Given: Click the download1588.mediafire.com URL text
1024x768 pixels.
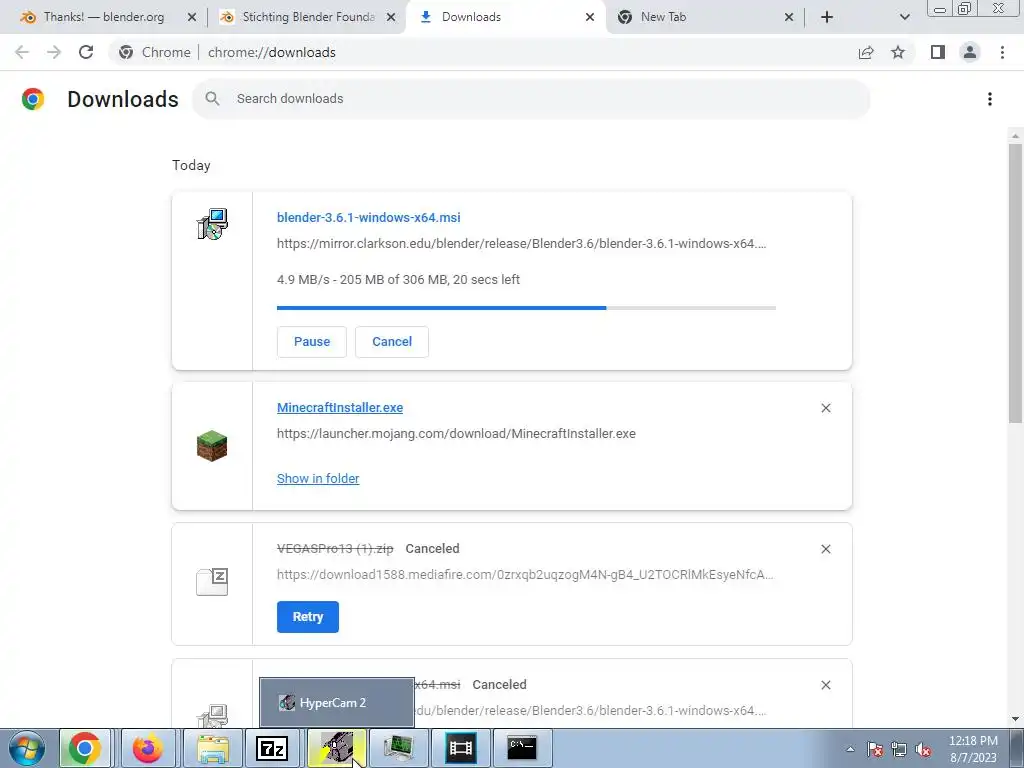Looking at the screenshot, I should (x=525, y=575).
